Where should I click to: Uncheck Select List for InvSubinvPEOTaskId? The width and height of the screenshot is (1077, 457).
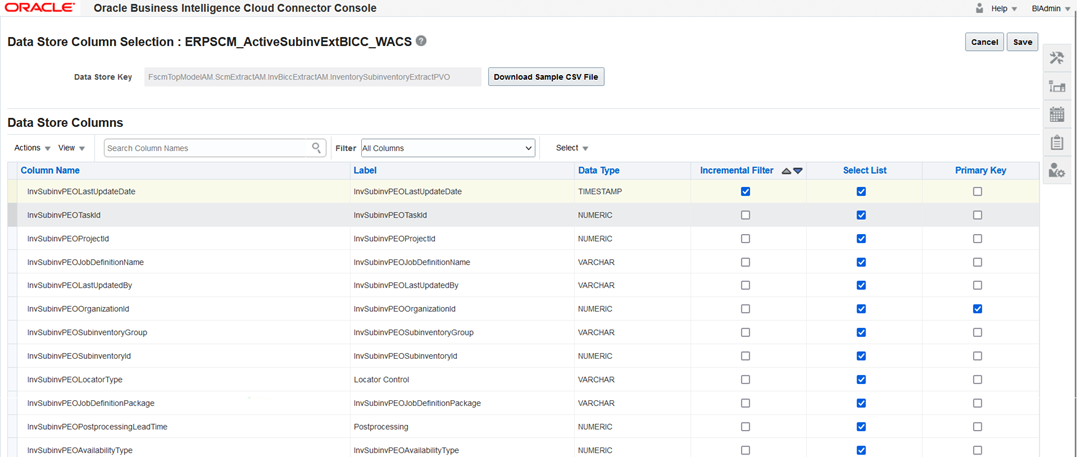click(x=861, y=215)
